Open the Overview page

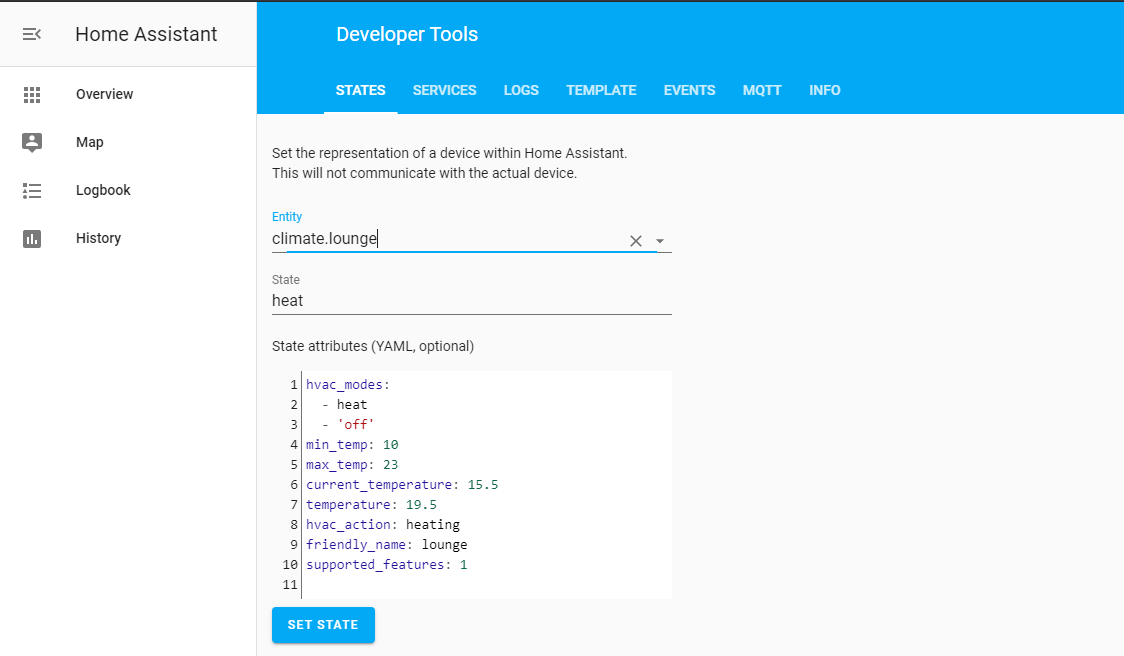(105, 95)
